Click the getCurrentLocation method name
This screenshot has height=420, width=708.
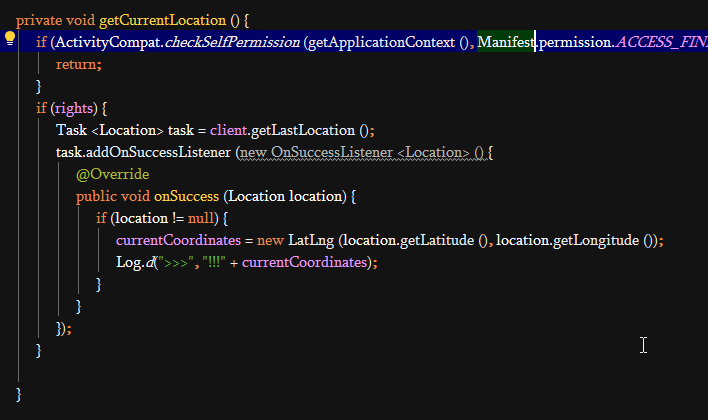pyautogui.click(x=163, y=20)
